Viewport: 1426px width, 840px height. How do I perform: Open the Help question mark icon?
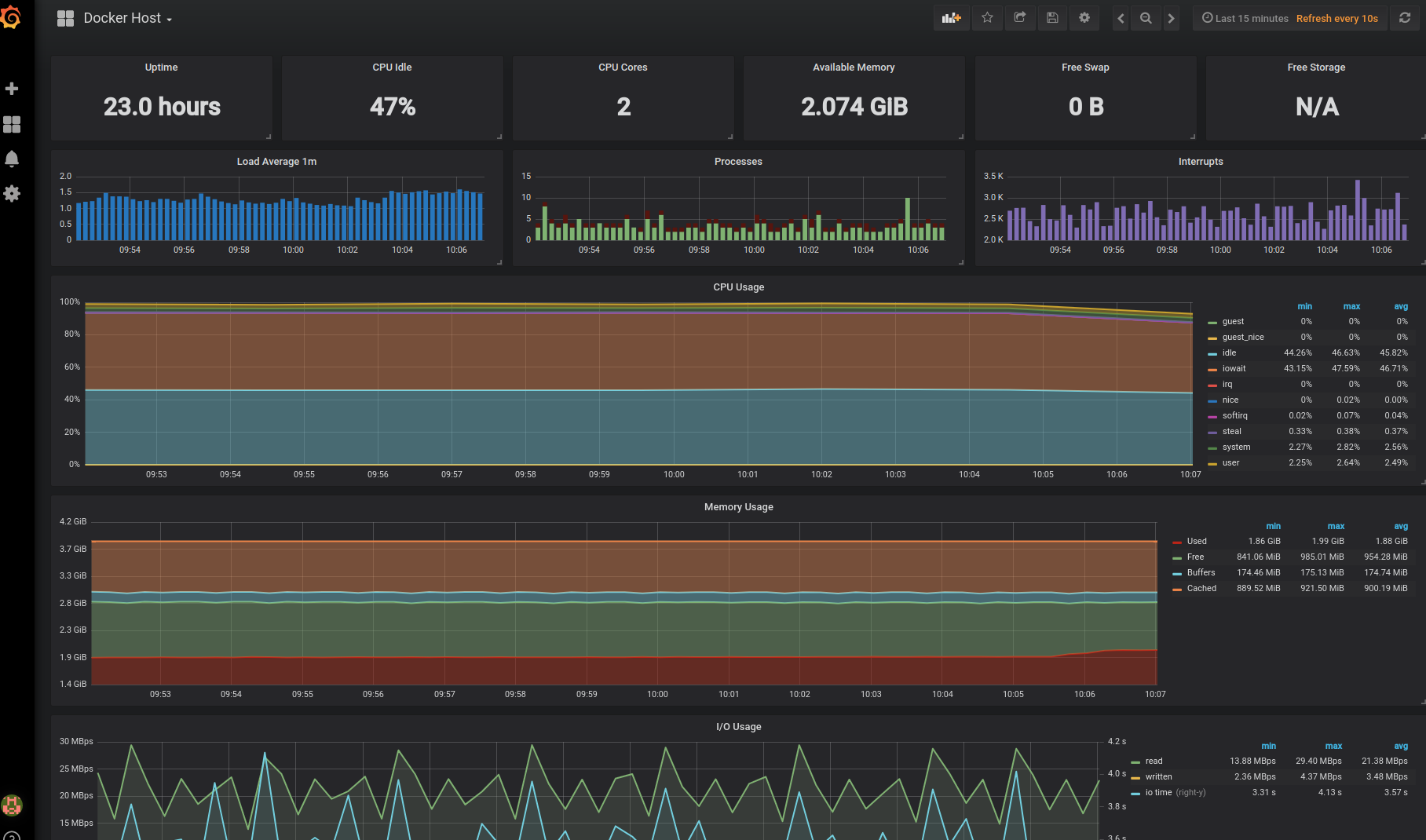pos(12,837)
